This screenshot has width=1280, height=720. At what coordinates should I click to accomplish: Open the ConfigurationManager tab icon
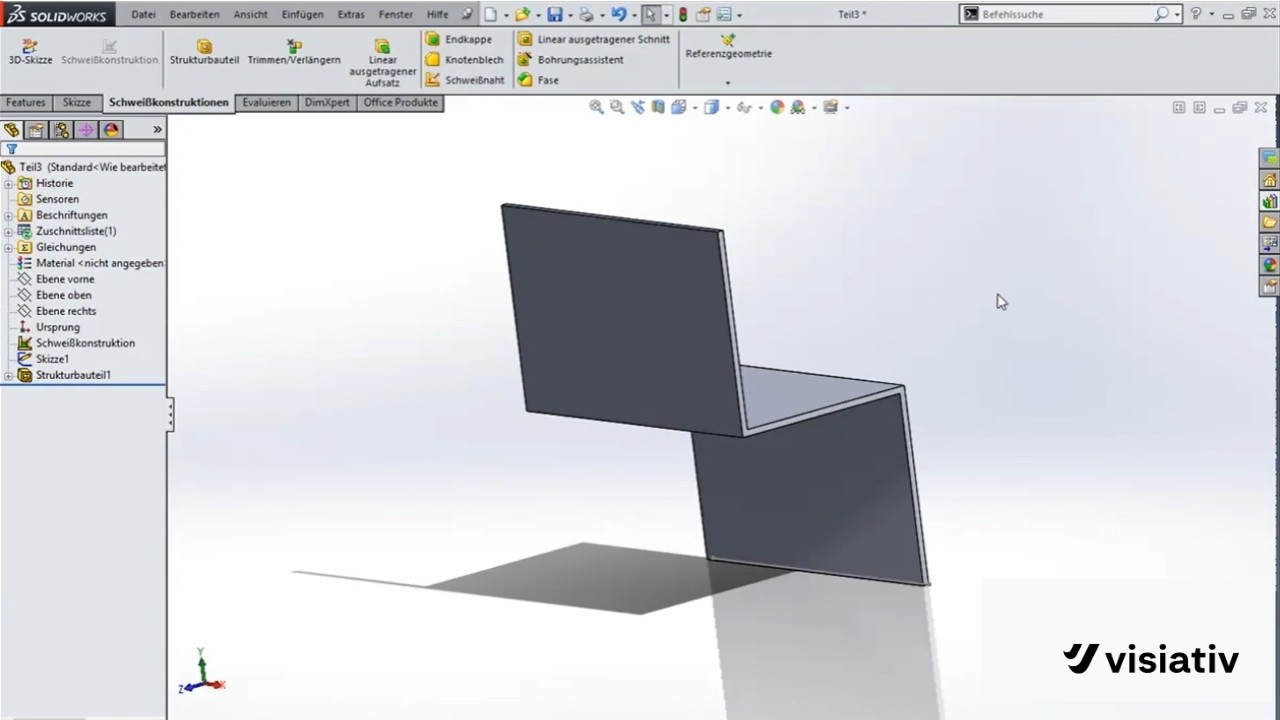62,130
